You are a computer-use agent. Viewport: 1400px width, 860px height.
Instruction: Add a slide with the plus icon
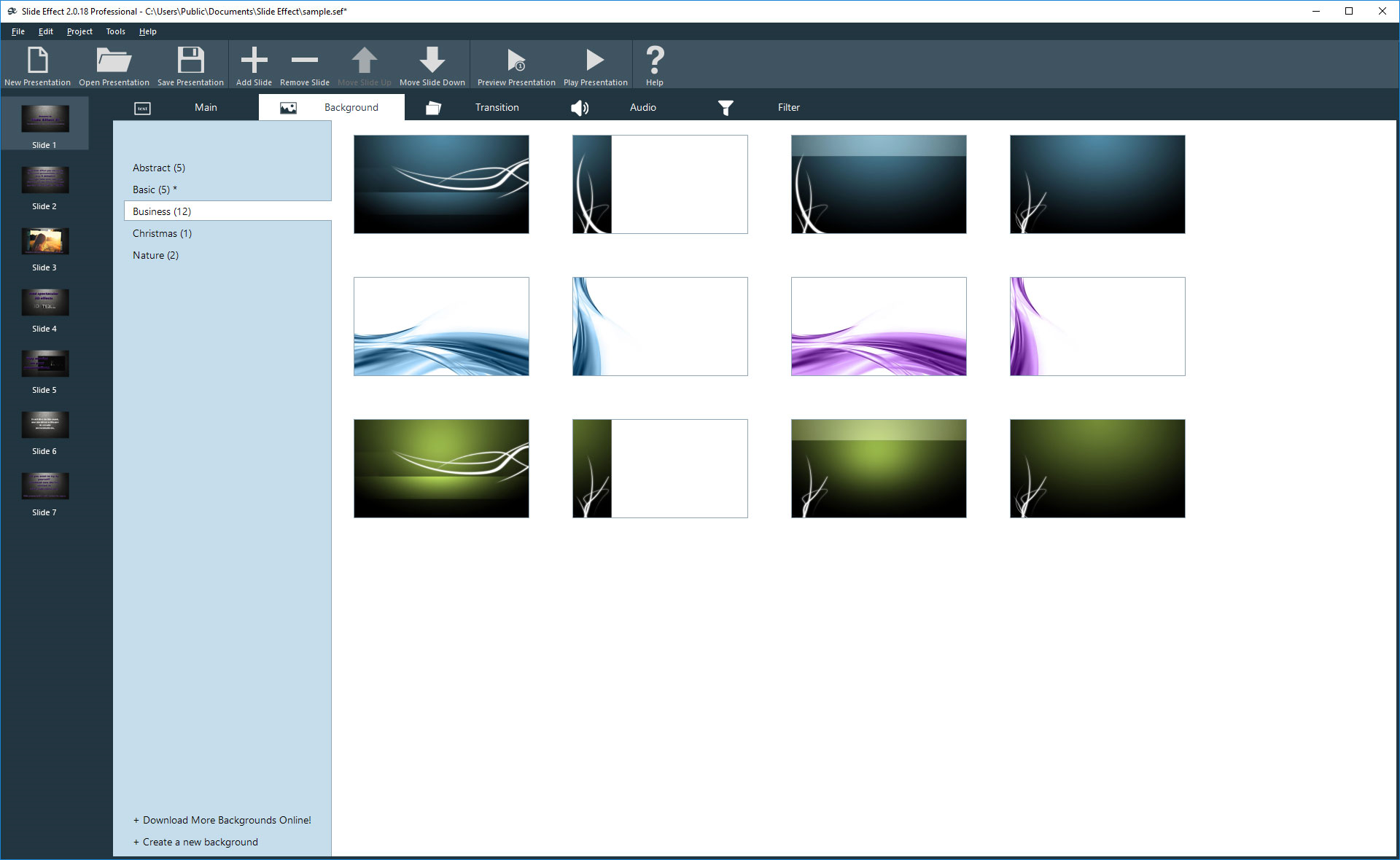coord(254,61)
